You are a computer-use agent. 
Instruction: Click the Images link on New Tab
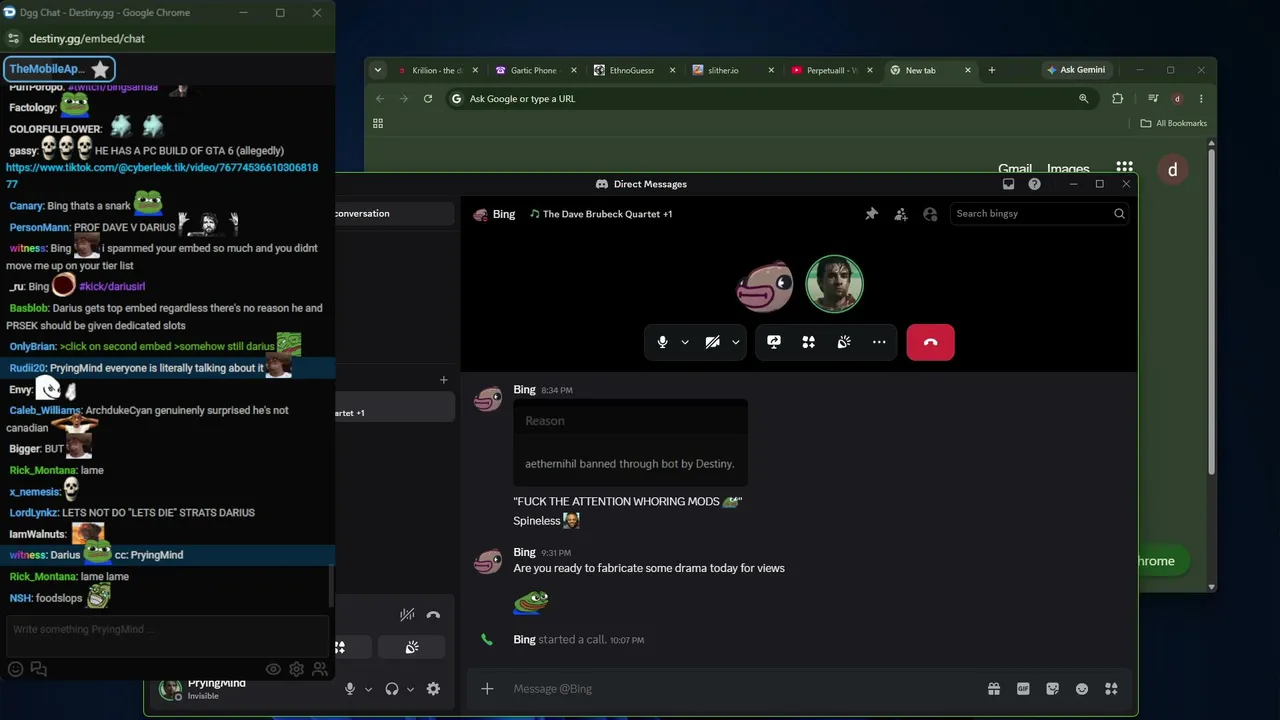[1068, 169]
